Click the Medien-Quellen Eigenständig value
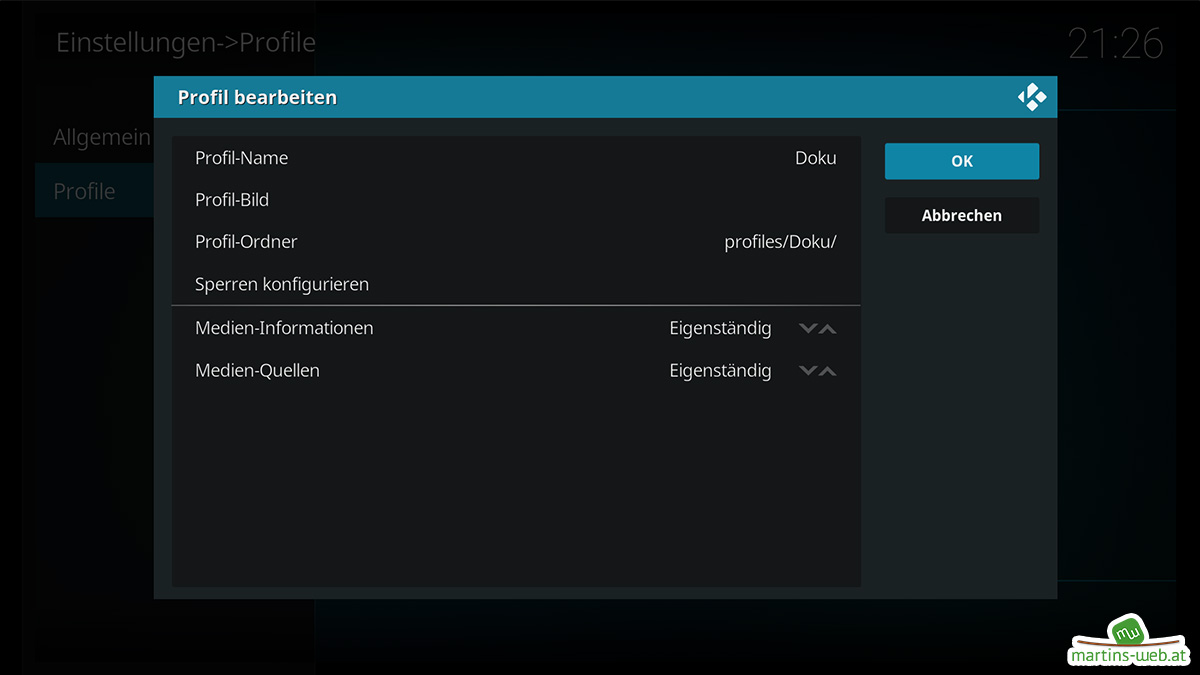The width and height of the screenshot is (1200, 675). tap(720, 371)
